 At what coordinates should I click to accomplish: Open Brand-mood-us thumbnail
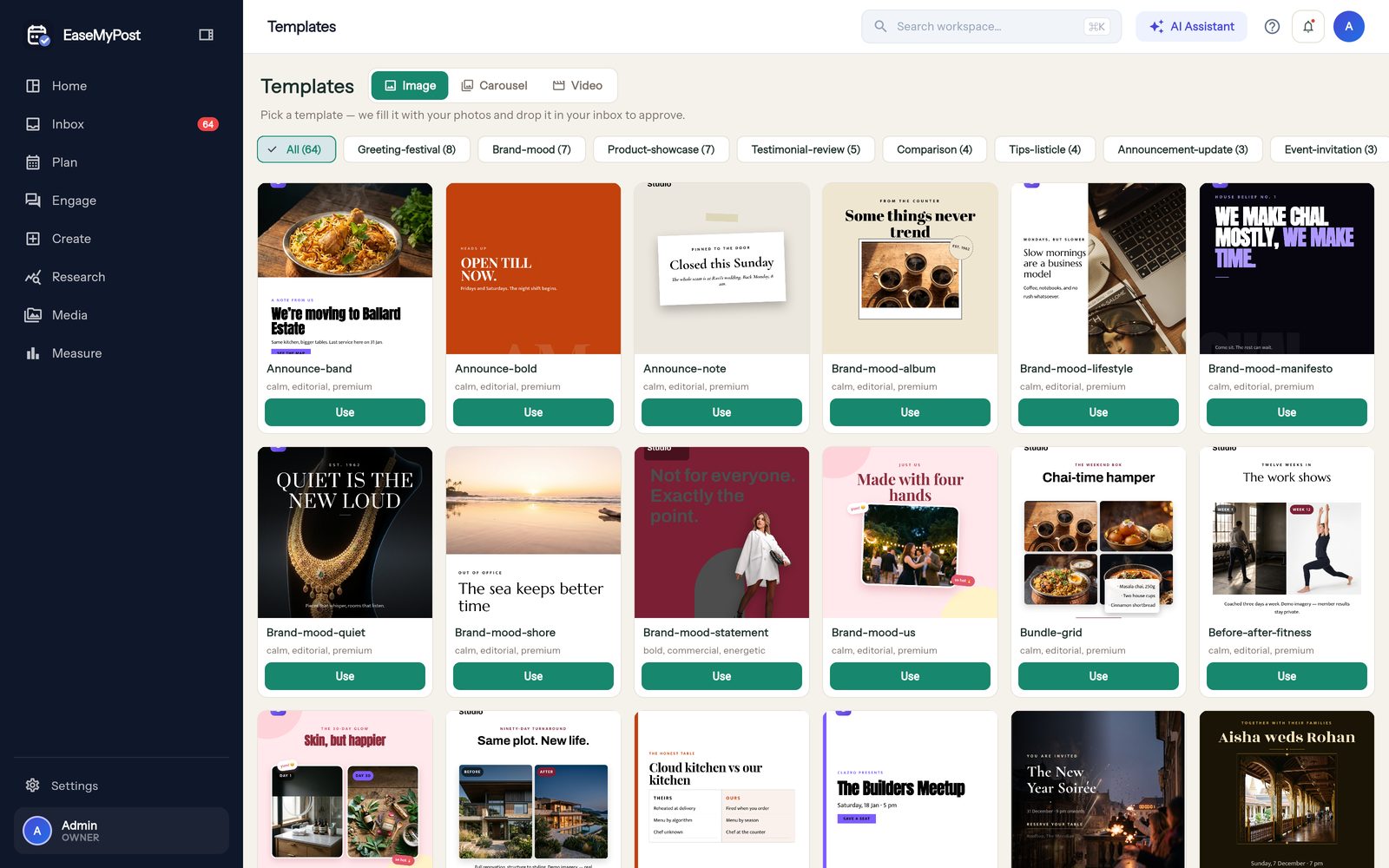(910, 532)
